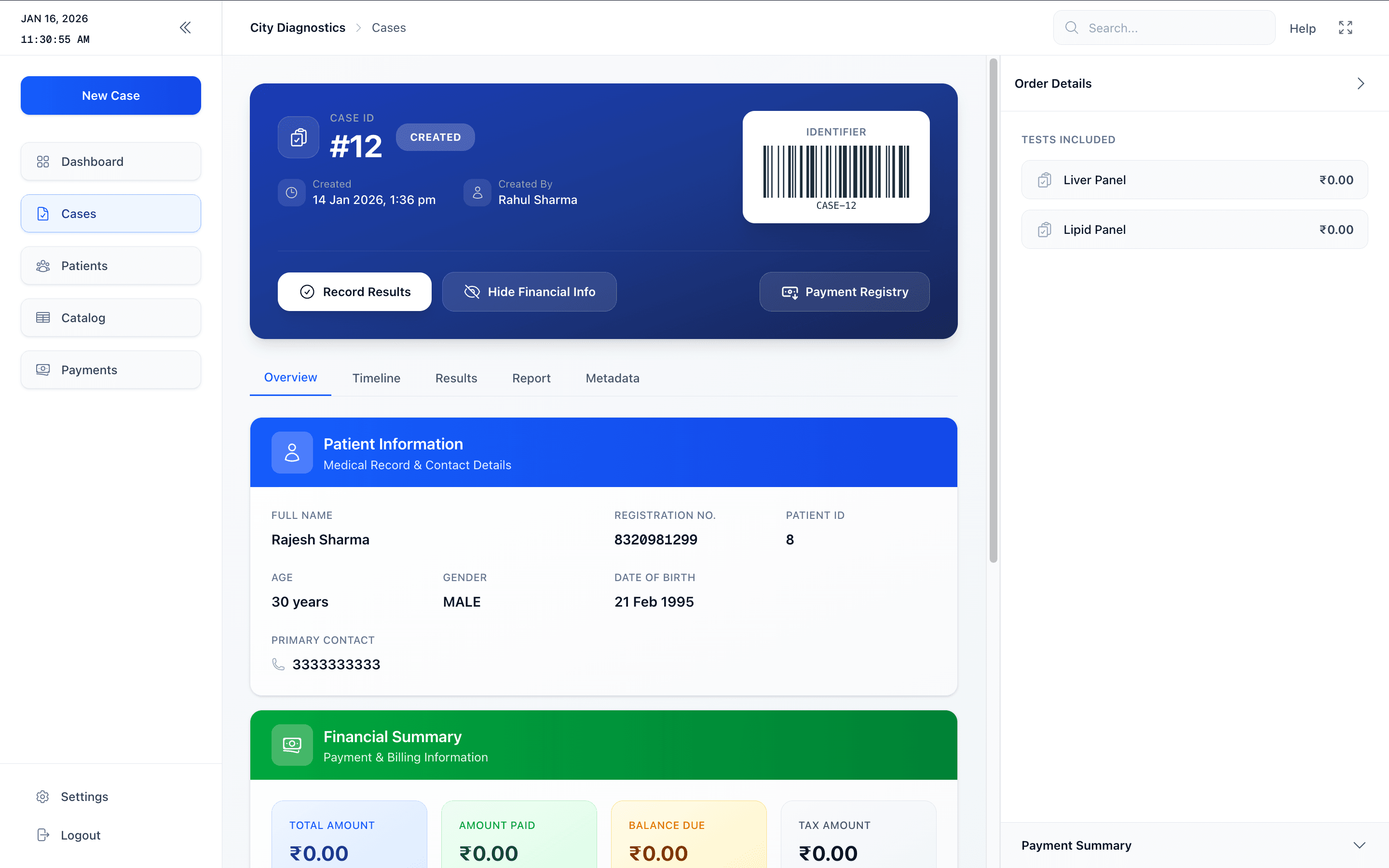This screenshot has width=1389, height=868.
Task: Click the Financial Summary cash icon
Action: pos(292,745)
